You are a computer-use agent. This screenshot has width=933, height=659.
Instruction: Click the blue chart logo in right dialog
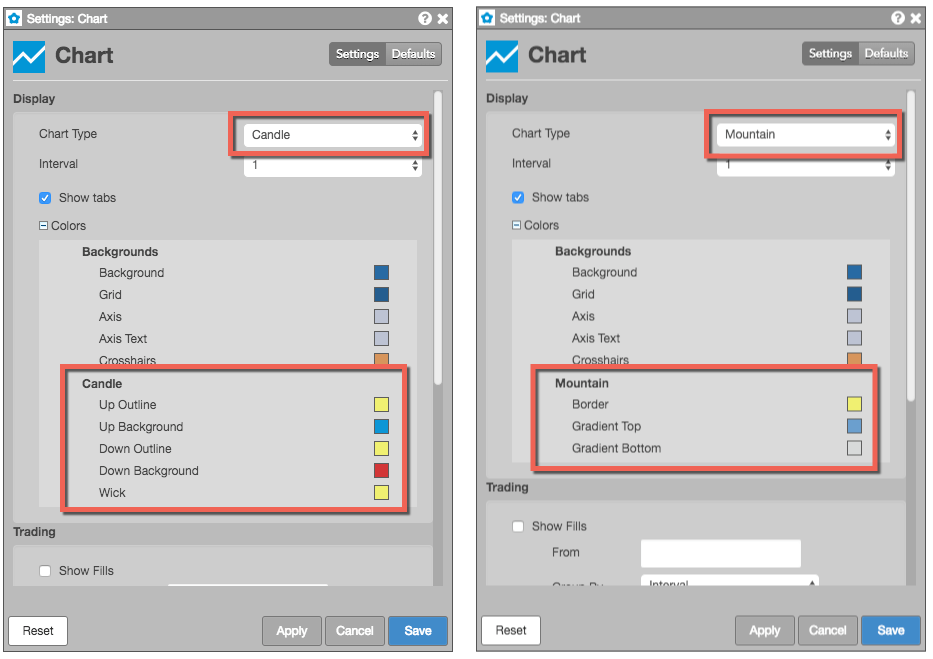pos(502,56)
